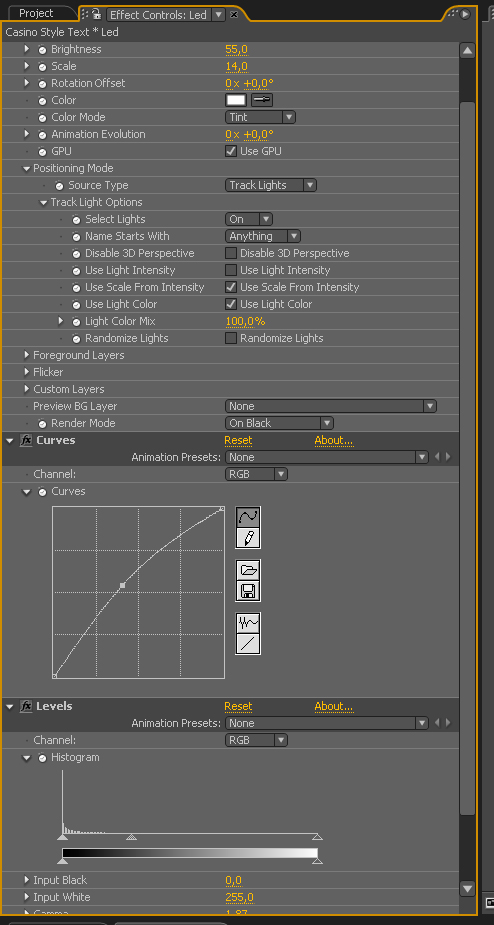This screenshot has height=925, width=494.
Task: Select the pencil draw-curve tool
Action: point(248,537)
